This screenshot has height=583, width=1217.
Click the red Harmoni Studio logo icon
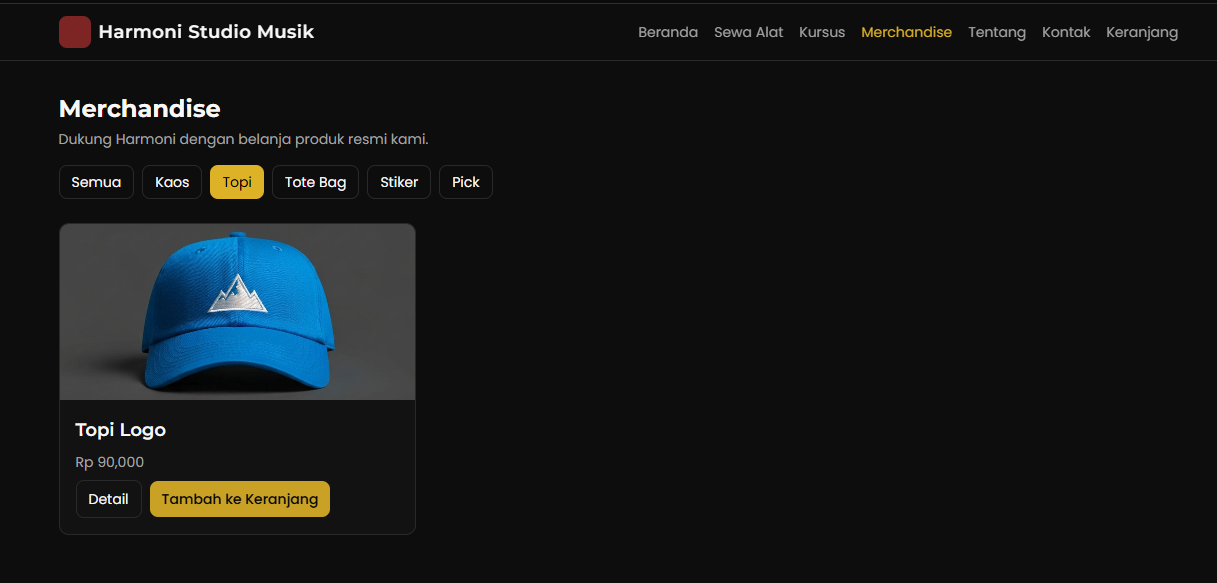75,32
